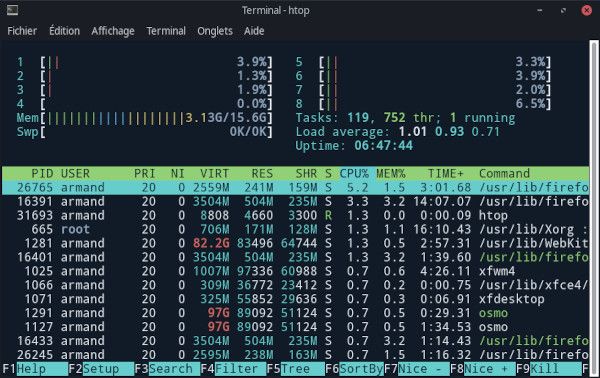Sort by the CPU% column header
Viewport: 600px width, 378px height.
point(354,174)
